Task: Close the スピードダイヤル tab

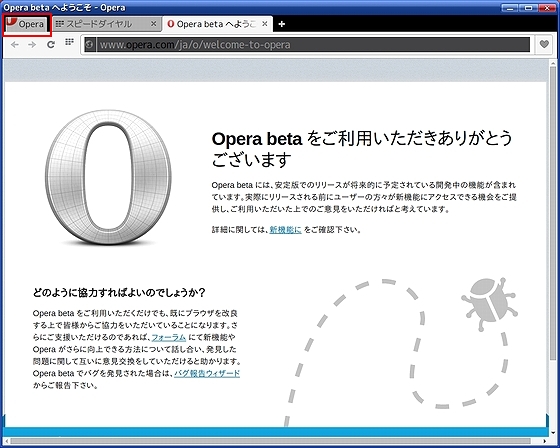Action: coord(154,24)
